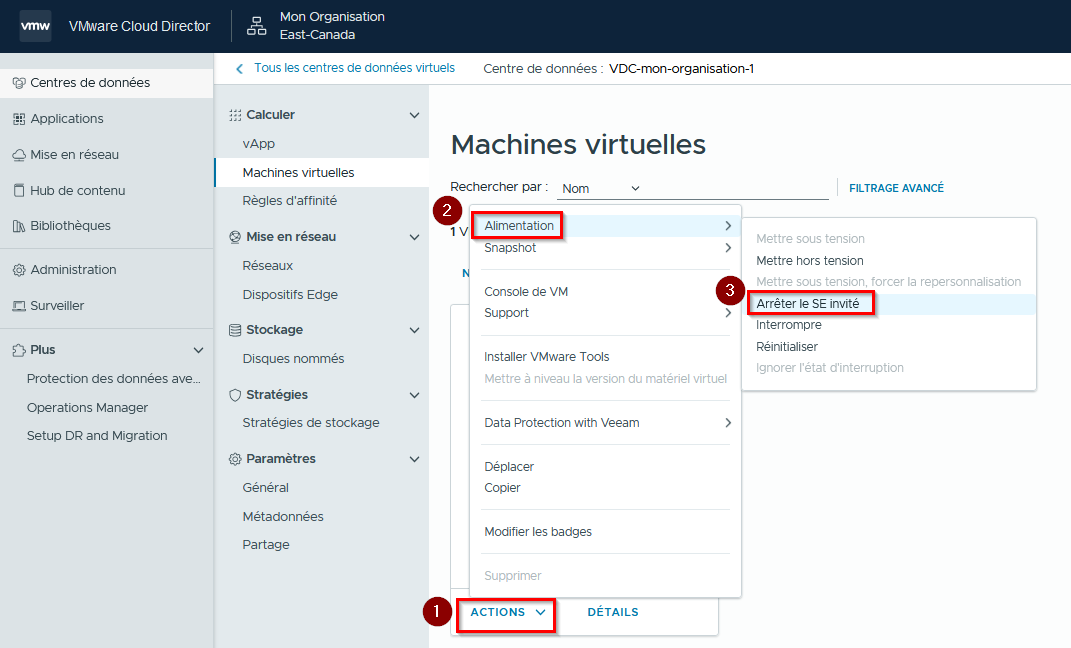The width and height of the screenshot is (1071, 648).
Task: Select Alimentation in the actions menu
Action: pyautogui.click(x=519, y=225)
